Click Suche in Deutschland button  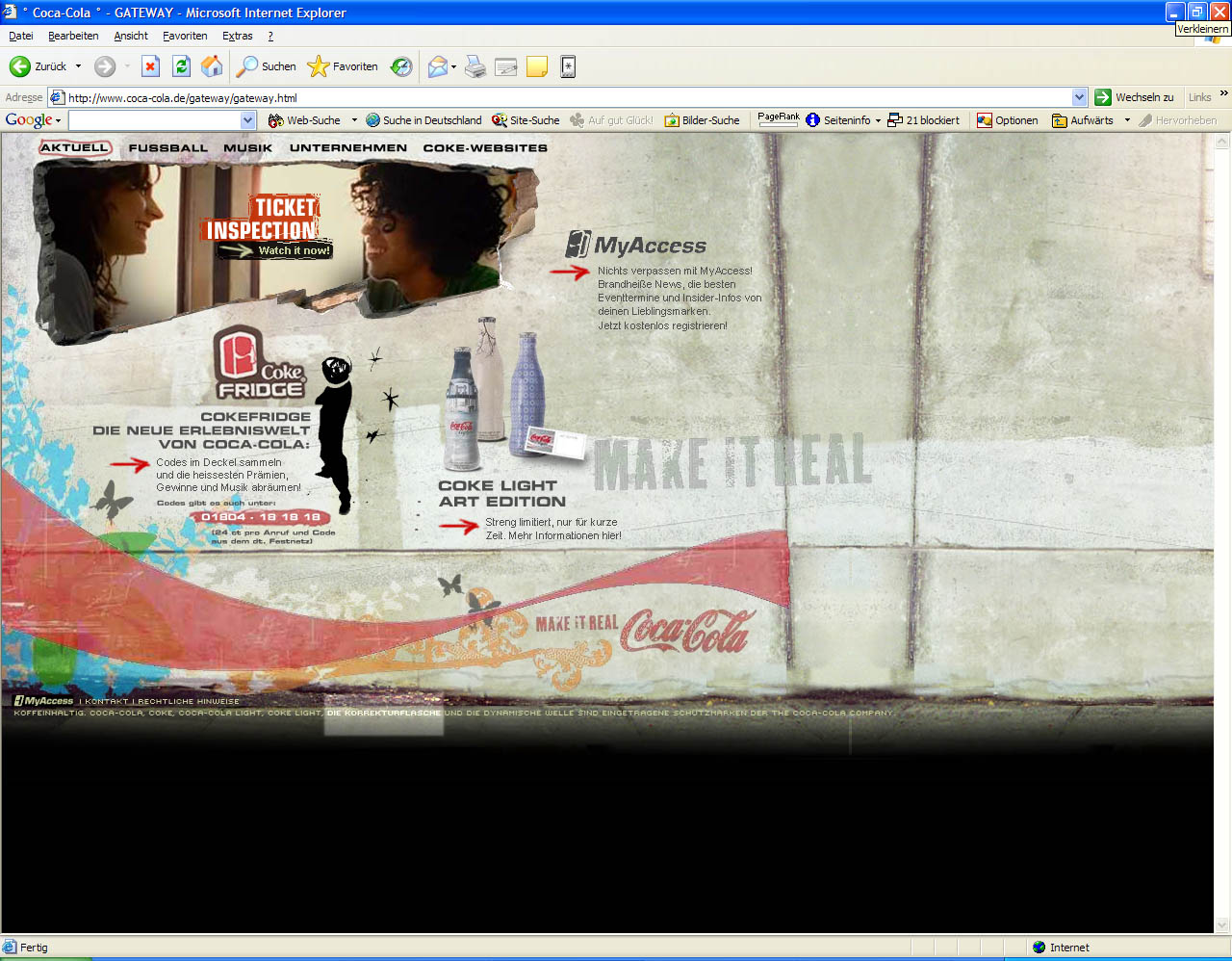tap(423, 120)
